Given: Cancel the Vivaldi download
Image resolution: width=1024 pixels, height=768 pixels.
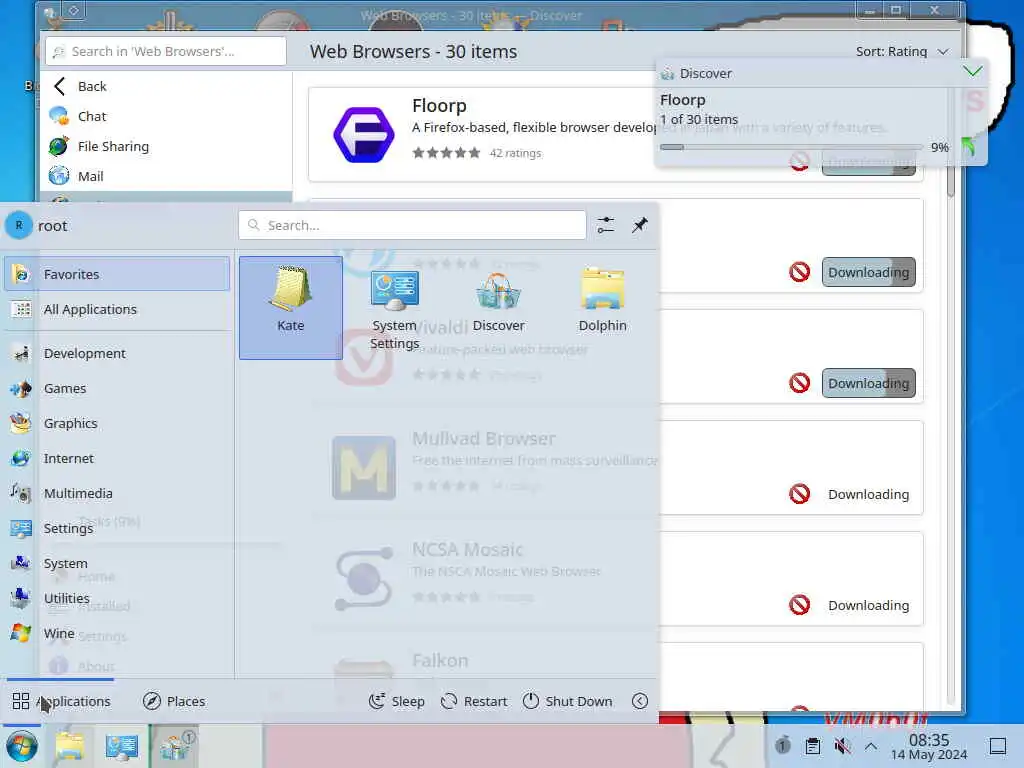Looking at the screenshot, I should (799, 383).
